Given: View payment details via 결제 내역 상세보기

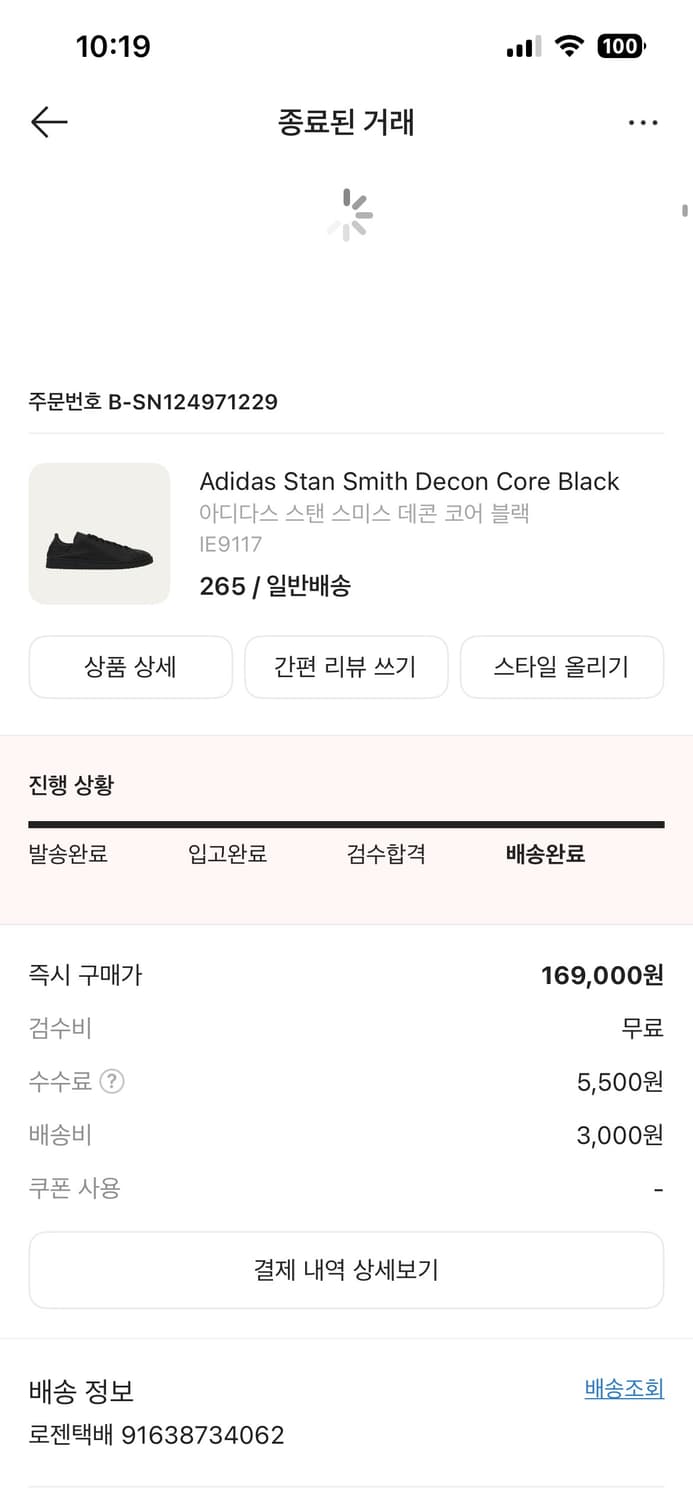Looking at the screenshot, I should (x=346, y=1270).
